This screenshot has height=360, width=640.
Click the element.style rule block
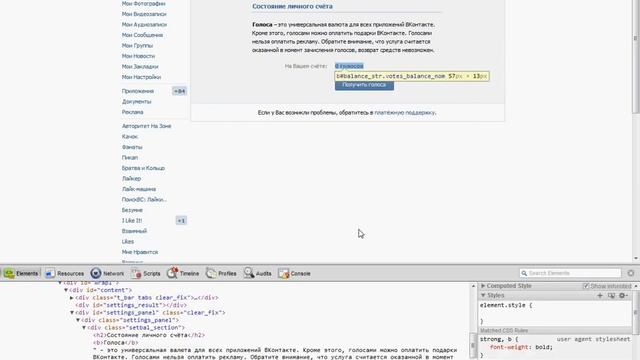[x=555, y=313]
